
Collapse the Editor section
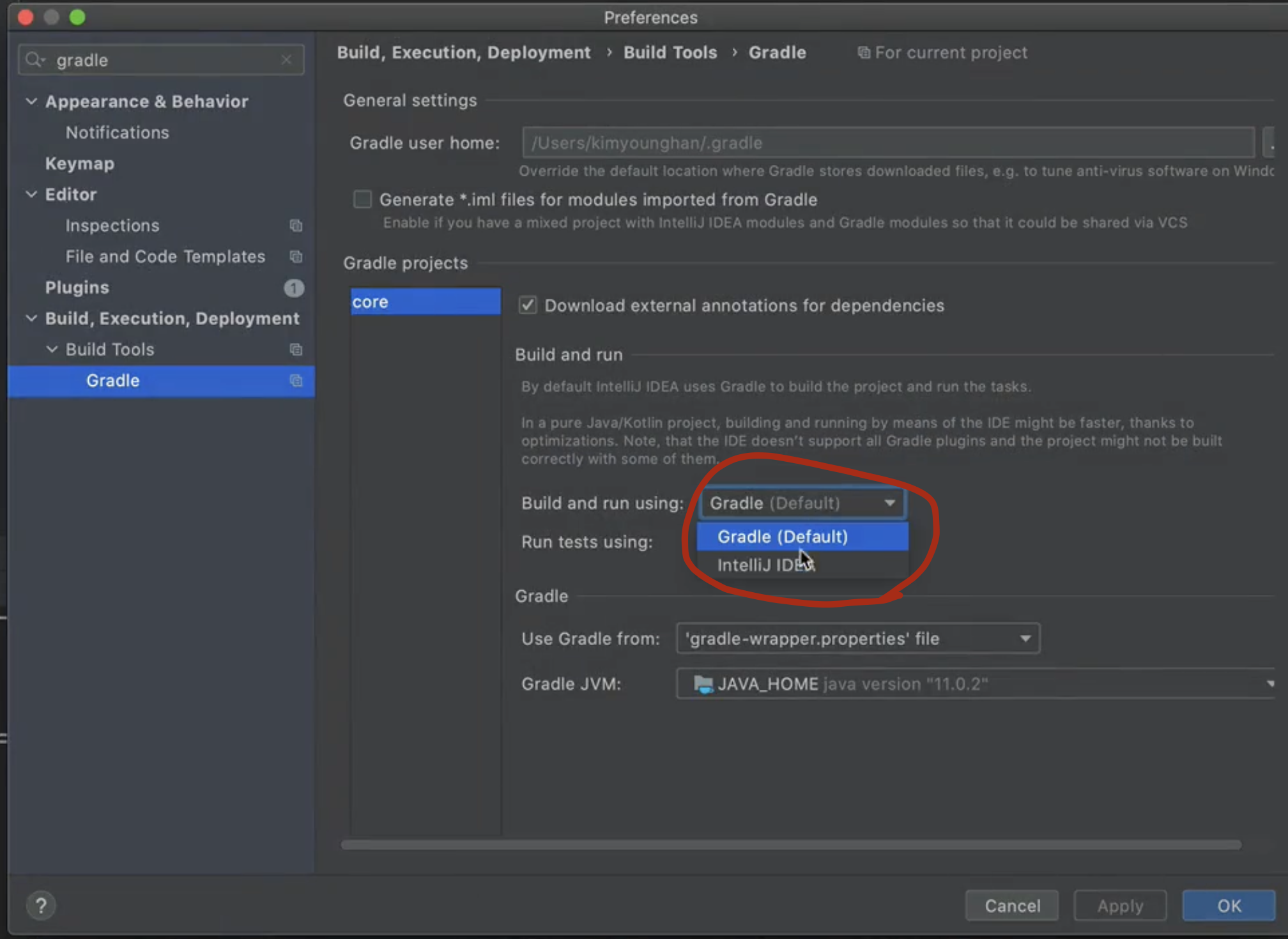(x=31, y=194)
